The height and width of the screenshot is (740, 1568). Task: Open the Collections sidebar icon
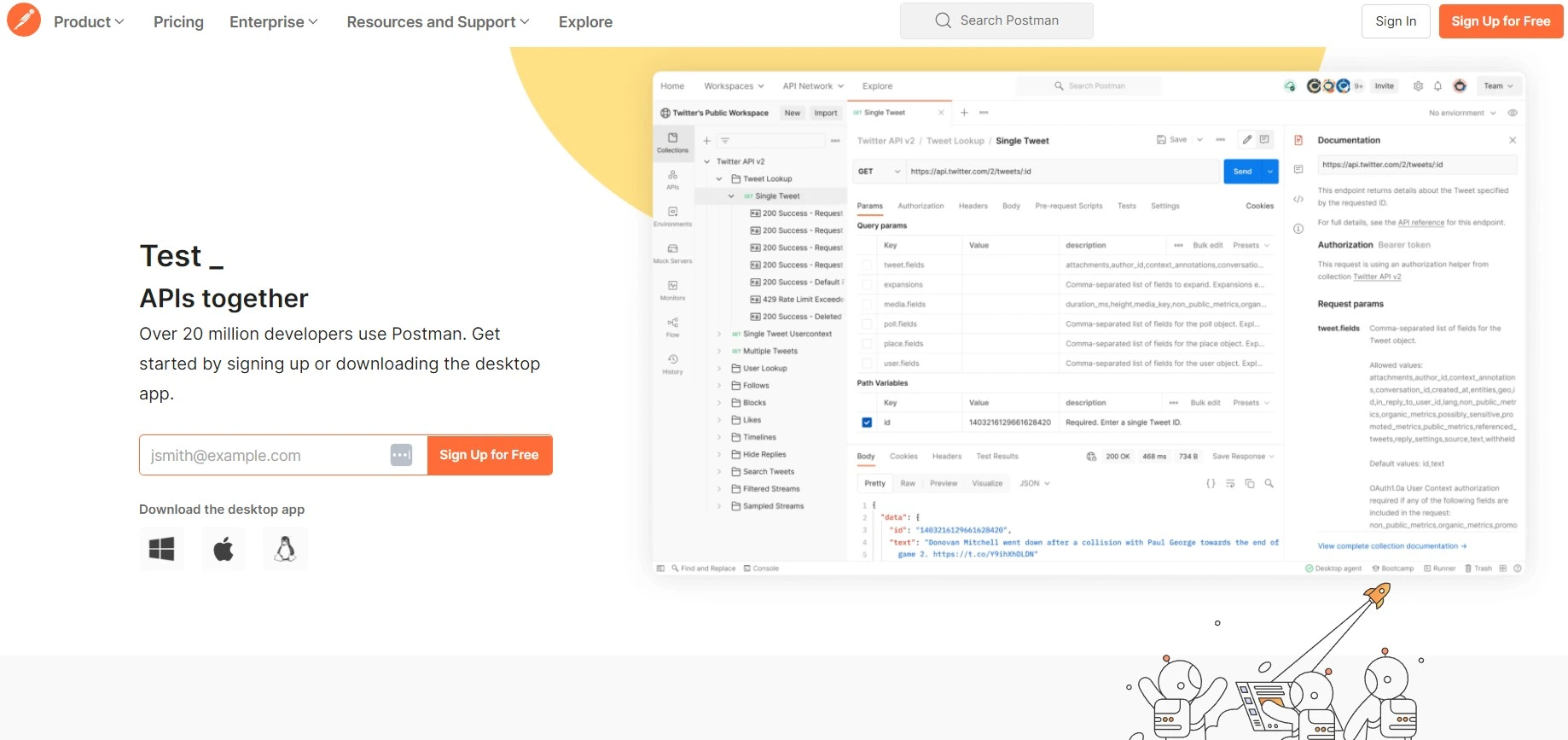(672, 142)
